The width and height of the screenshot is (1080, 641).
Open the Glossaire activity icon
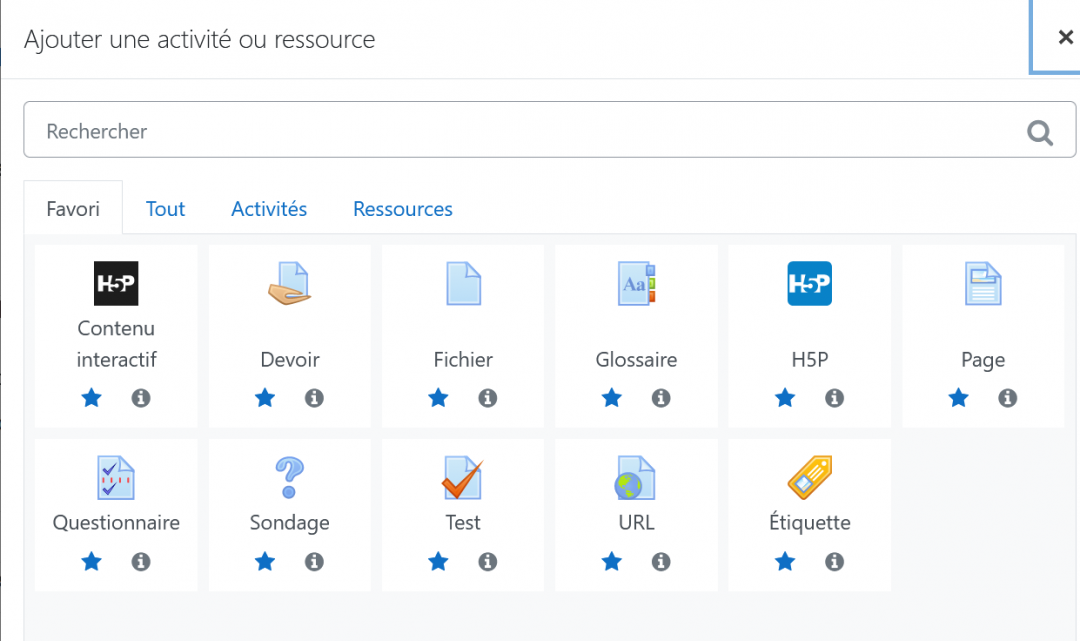coord(636,283)
